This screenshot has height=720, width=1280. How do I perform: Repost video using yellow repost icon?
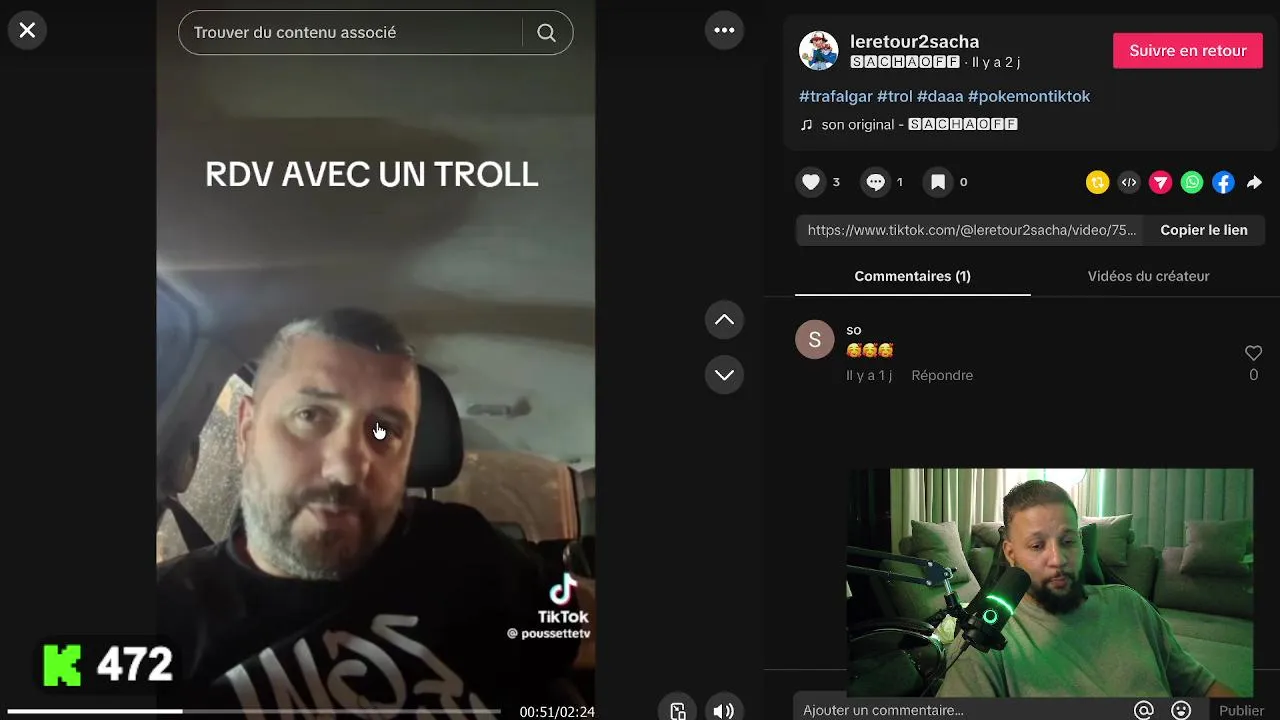coord(1097,182)
